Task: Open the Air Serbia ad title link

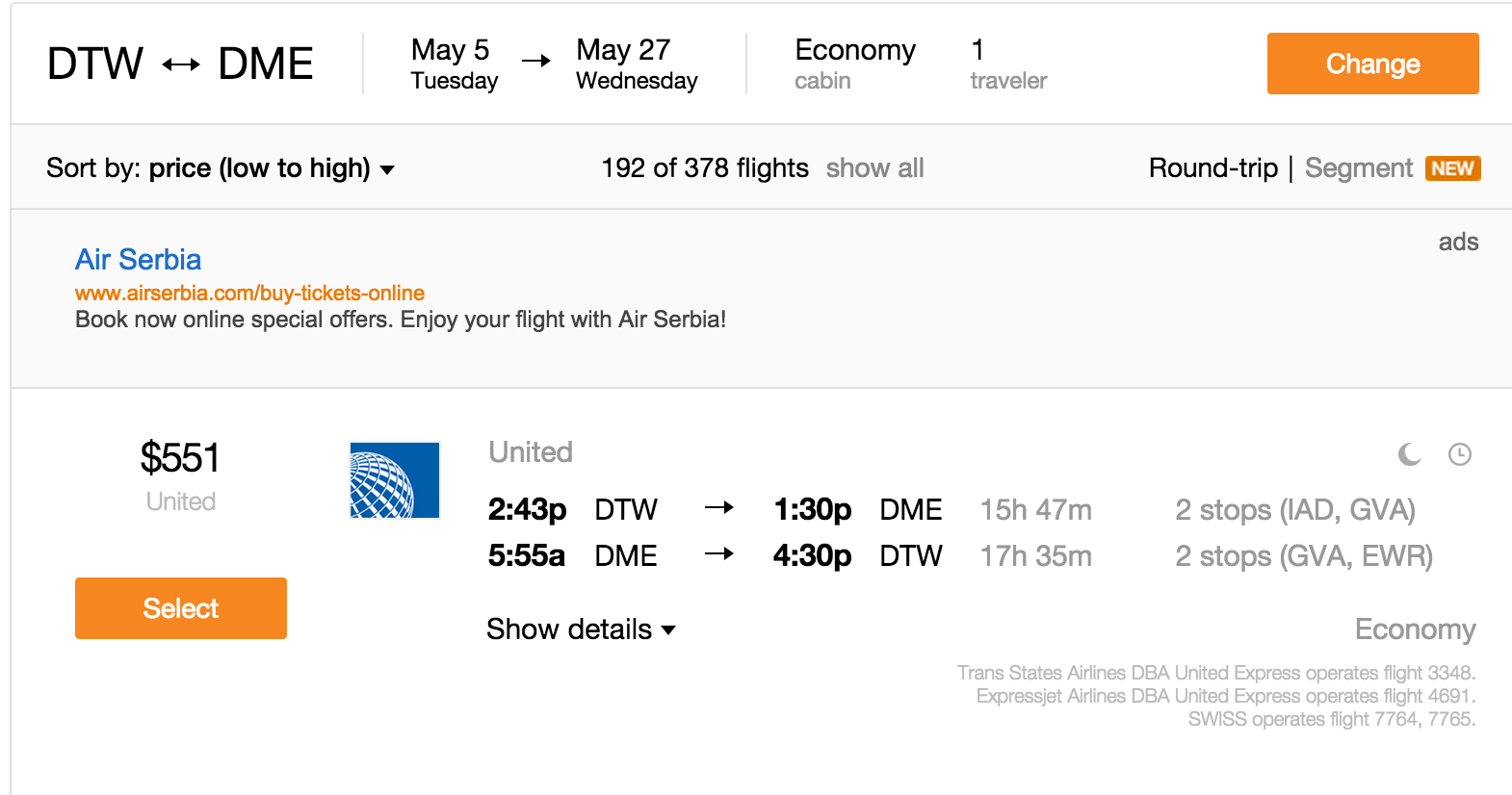Action: (139, 260)
